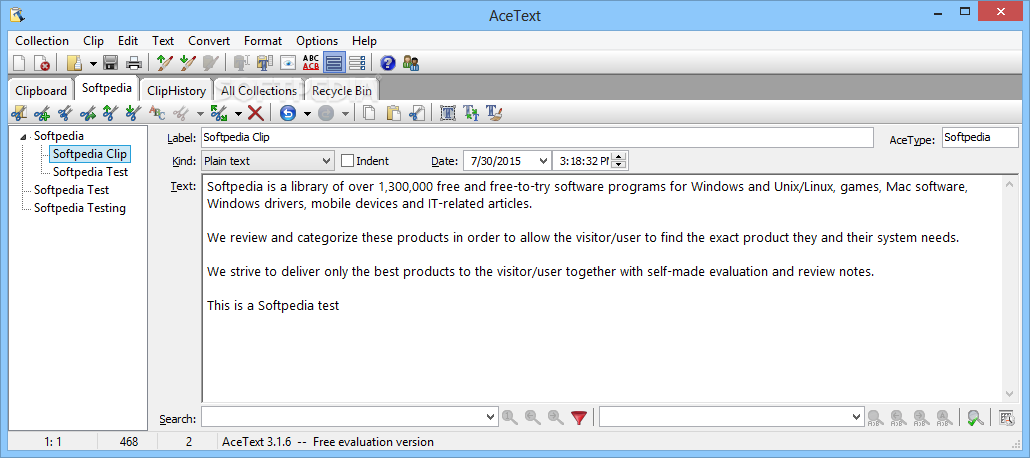Delete the clip with the red X icon
Image resolution: width=1030 pixels, height=458 pixels.
(x=256, y=113)
